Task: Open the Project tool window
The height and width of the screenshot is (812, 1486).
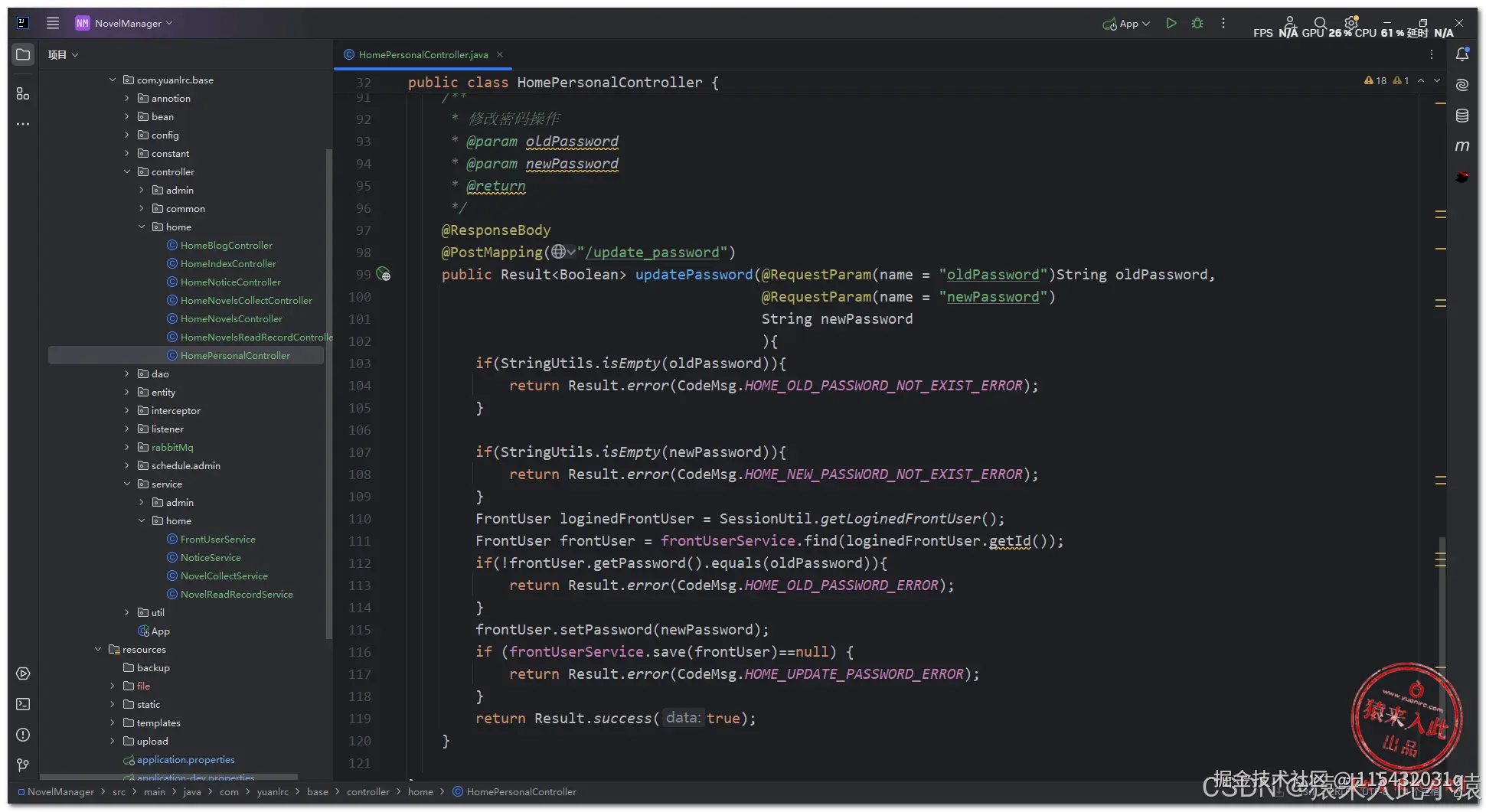Action: coord(23,54)
